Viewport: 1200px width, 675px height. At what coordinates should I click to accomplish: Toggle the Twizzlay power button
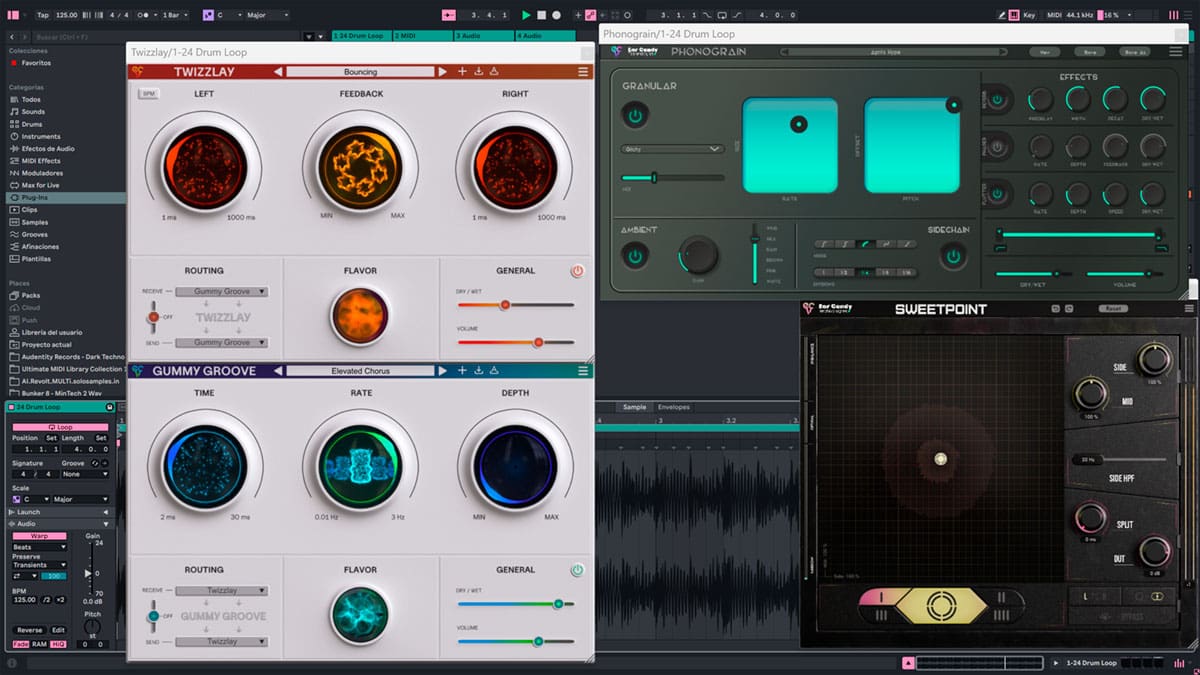point(577,271)
